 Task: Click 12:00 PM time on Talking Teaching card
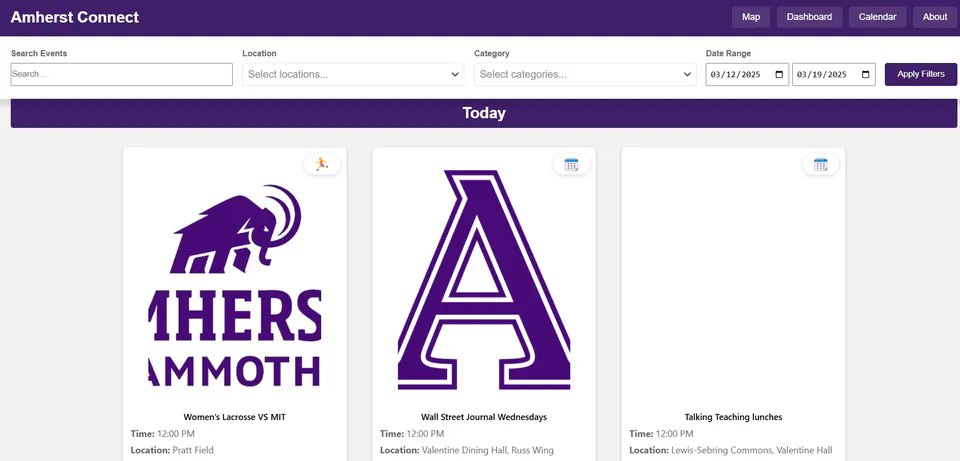click(x=674, y=433)
